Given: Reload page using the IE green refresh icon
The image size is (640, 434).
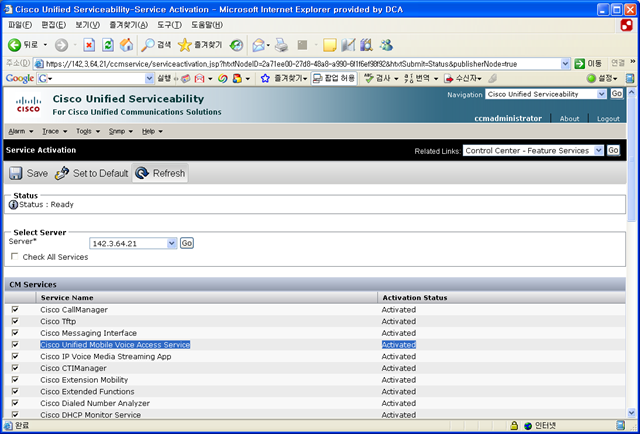Looking at the screenshot, I should [108, 45].
